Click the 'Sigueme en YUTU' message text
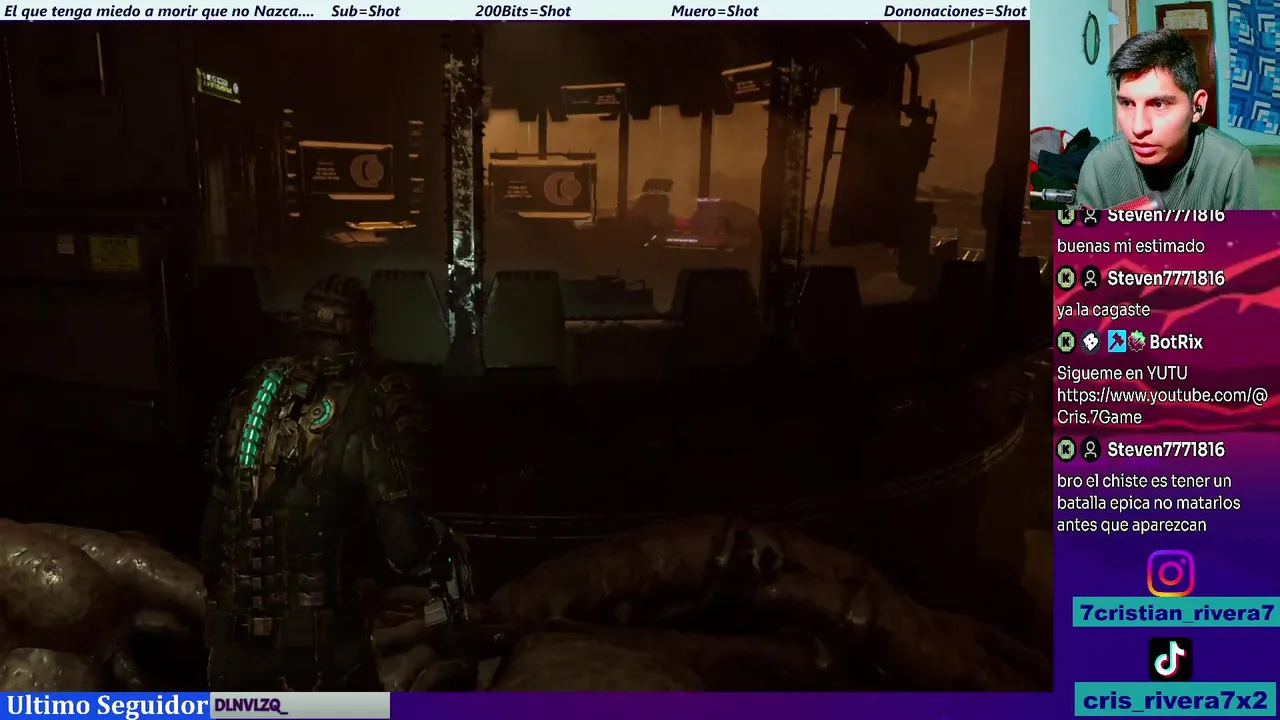The width and height of the screenshot is (1280, 720). click(1122, 373)
